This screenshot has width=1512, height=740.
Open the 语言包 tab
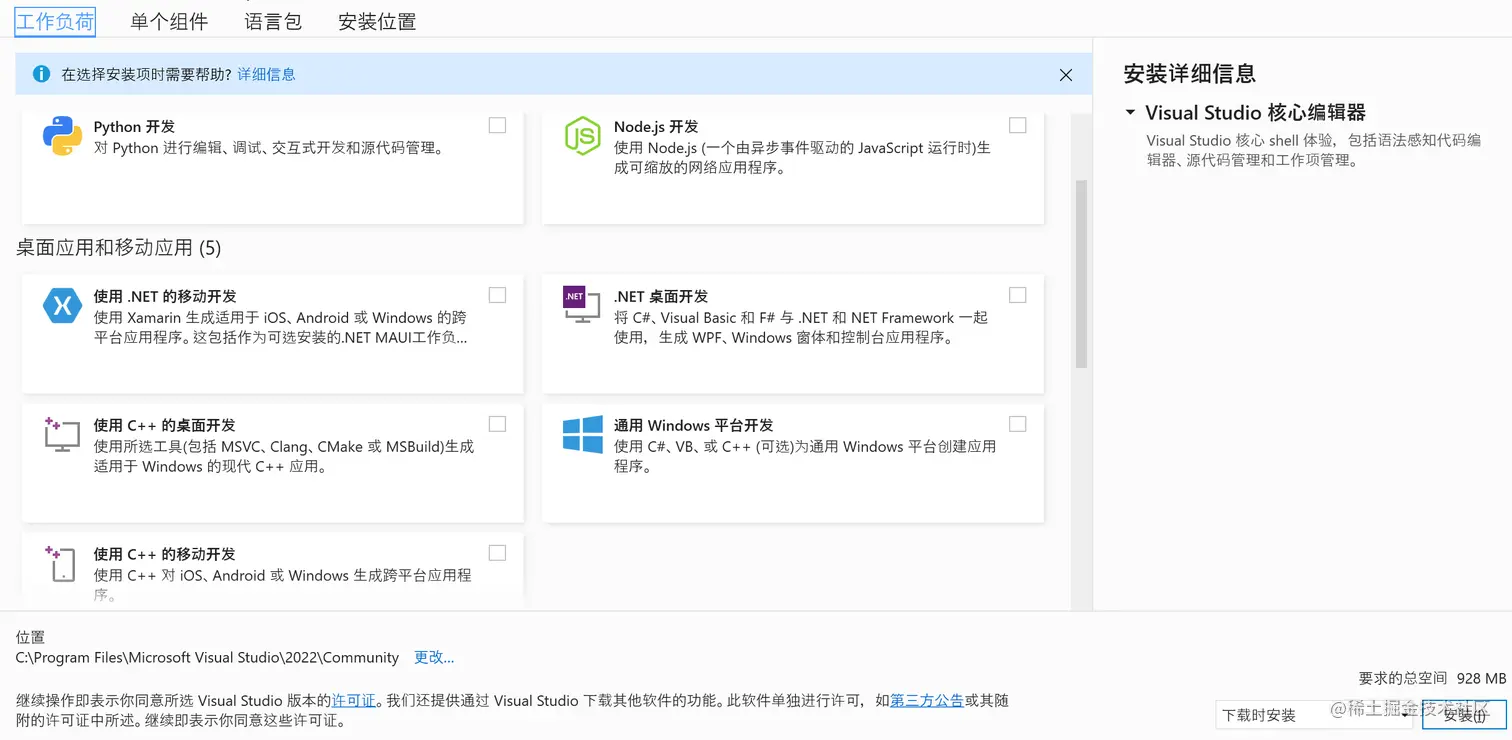pos(273,21)
